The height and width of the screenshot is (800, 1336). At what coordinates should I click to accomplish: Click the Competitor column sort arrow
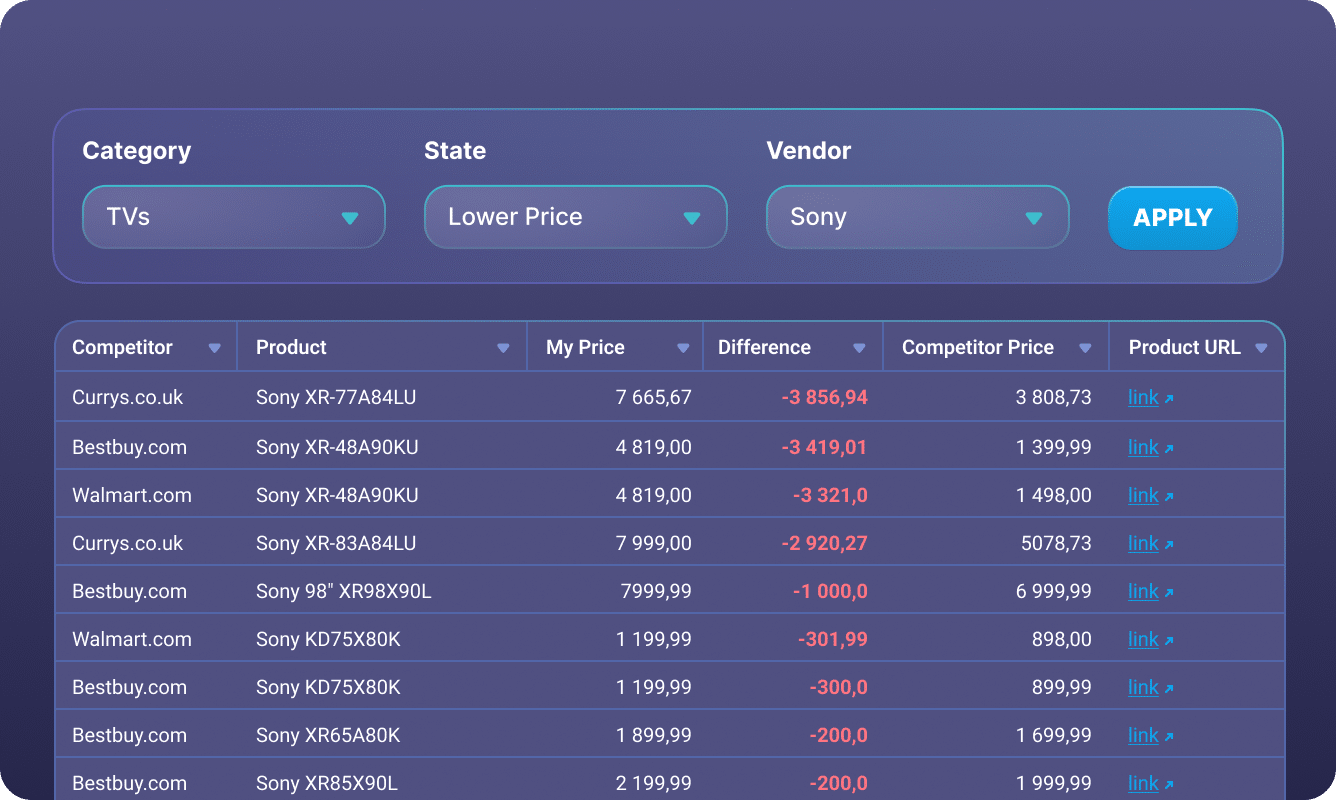point(214,348)
